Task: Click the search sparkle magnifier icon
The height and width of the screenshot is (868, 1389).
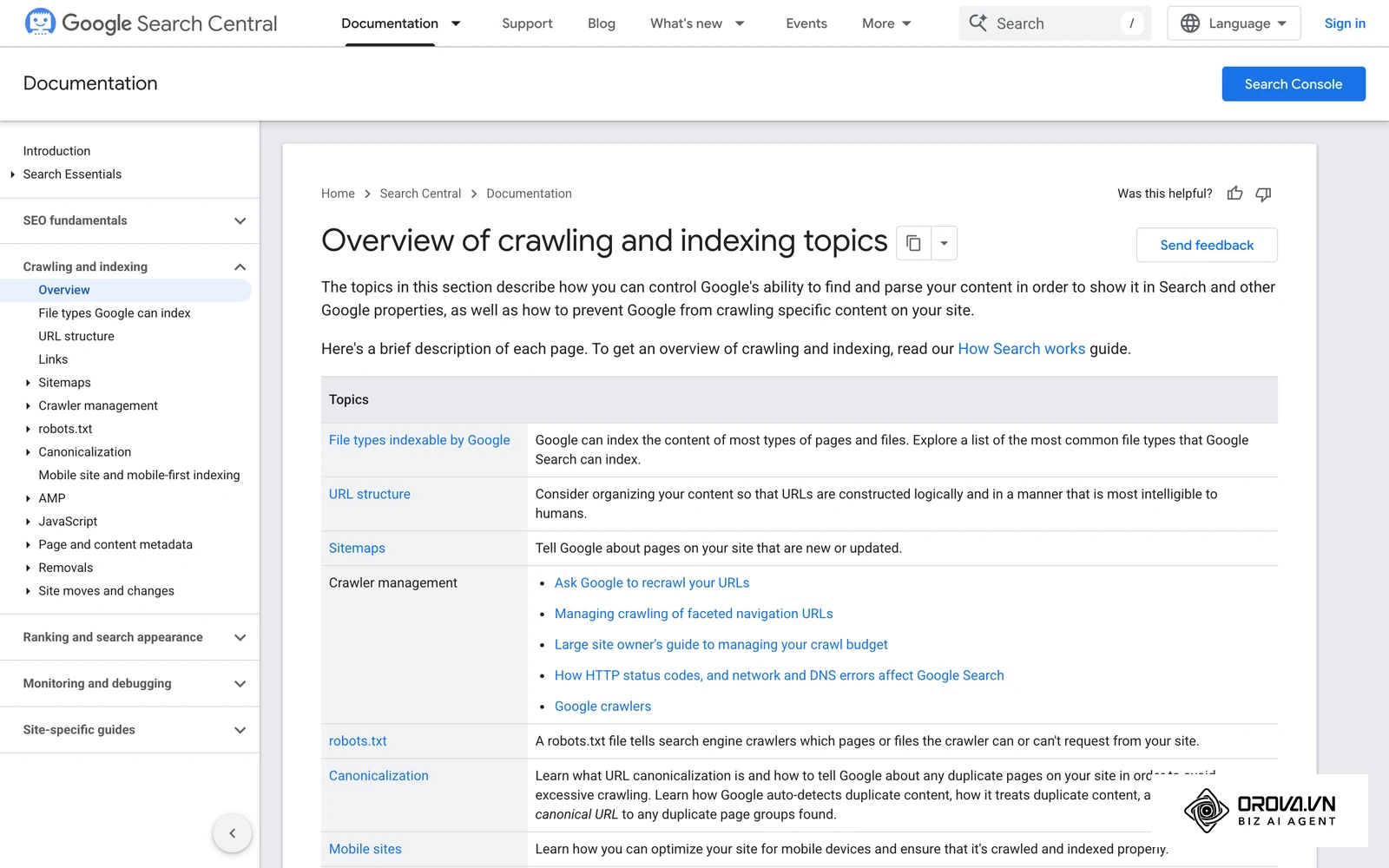Action: pyautogui.click(x=978, y=23)
